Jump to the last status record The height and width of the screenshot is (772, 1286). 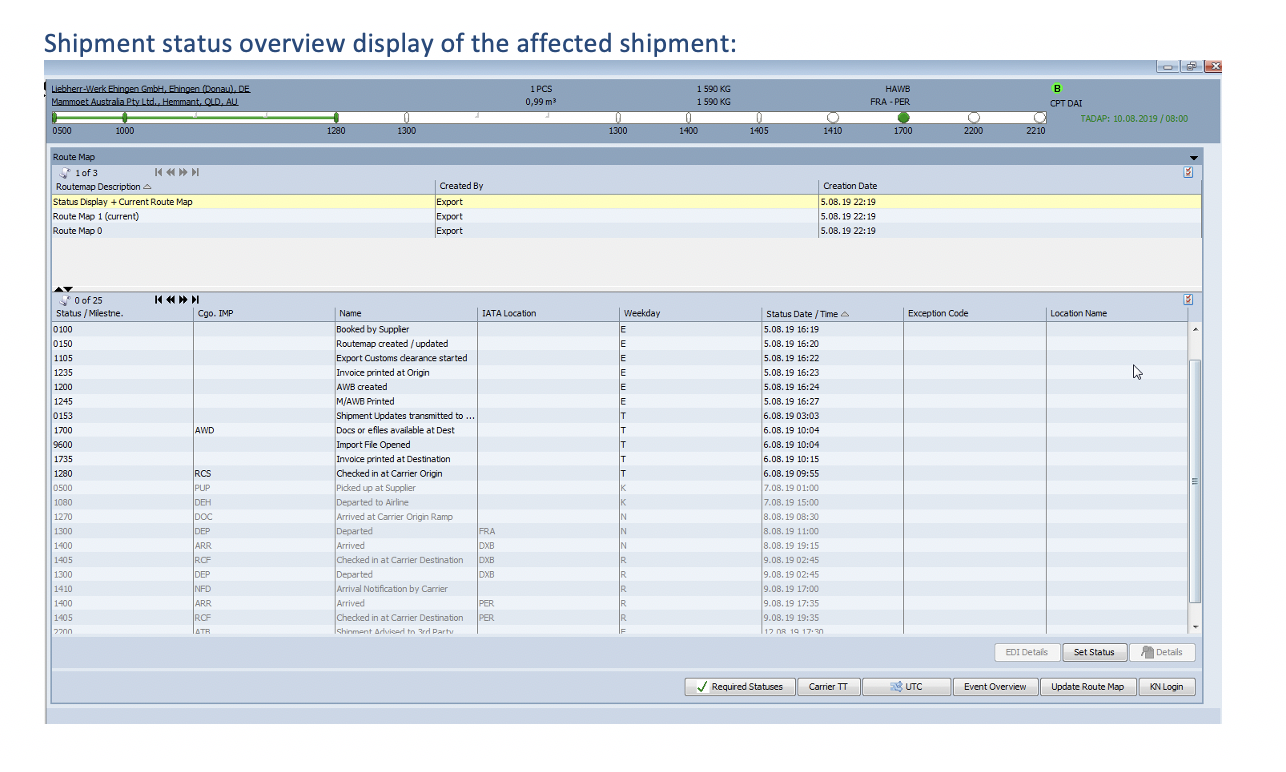tap(195, 299)
